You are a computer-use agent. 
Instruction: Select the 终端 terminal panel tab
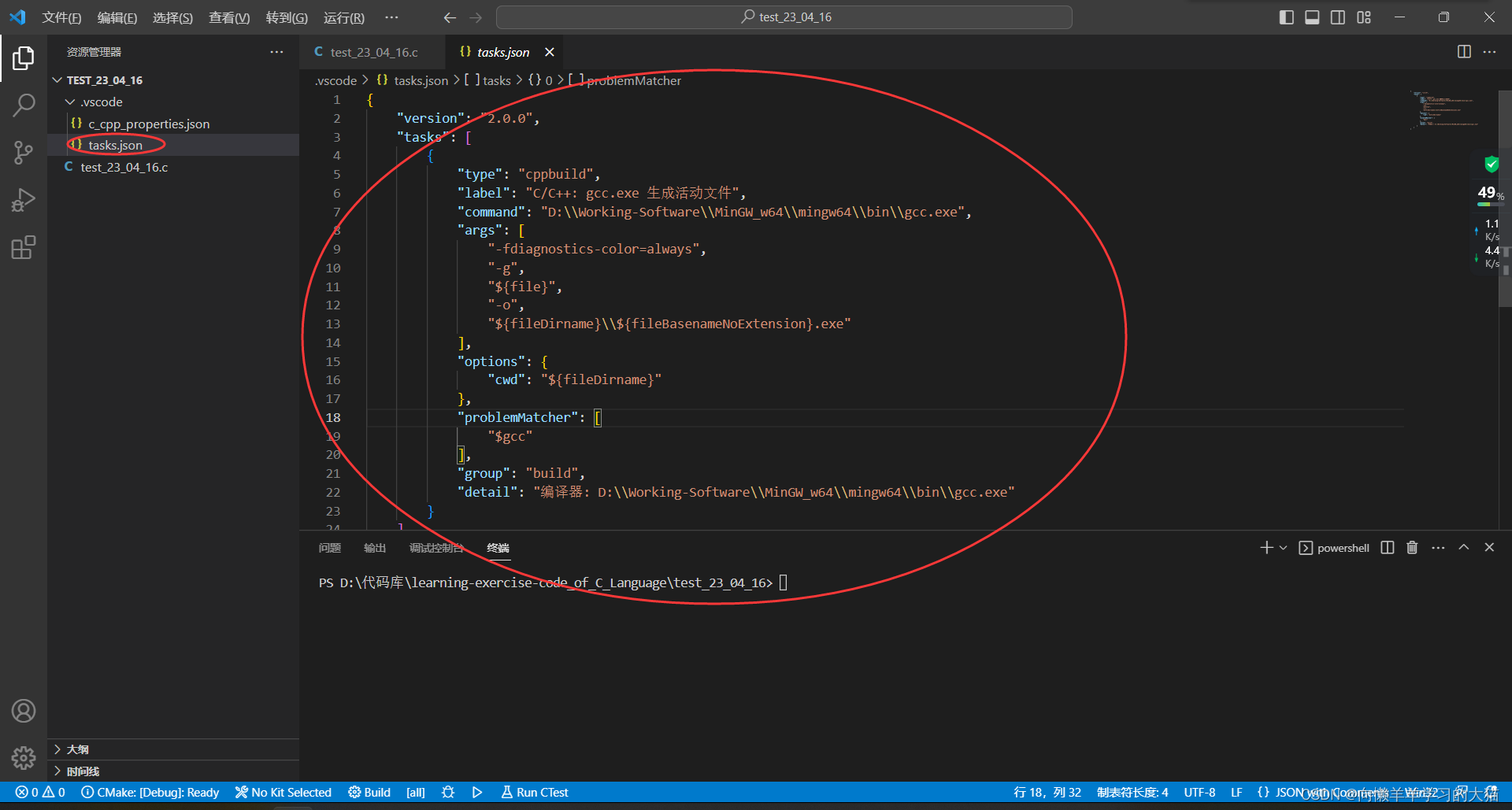point(498,548)
